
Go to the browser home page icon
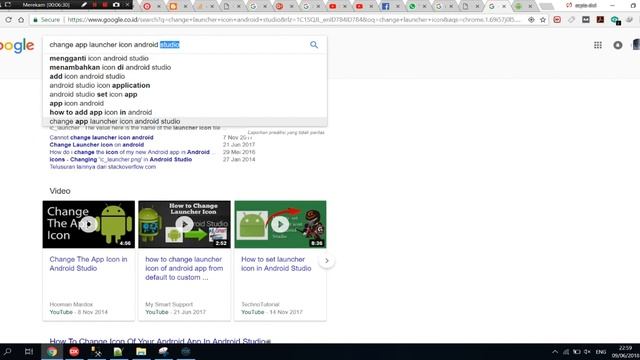tap(21, 20)
